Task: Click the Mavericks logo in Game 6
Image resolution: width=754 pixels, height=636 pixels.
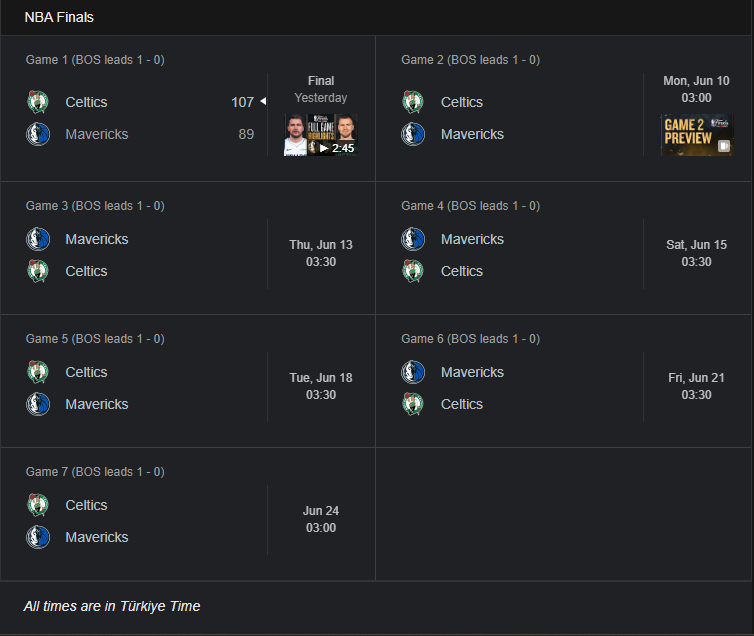Action: point(413,372)
